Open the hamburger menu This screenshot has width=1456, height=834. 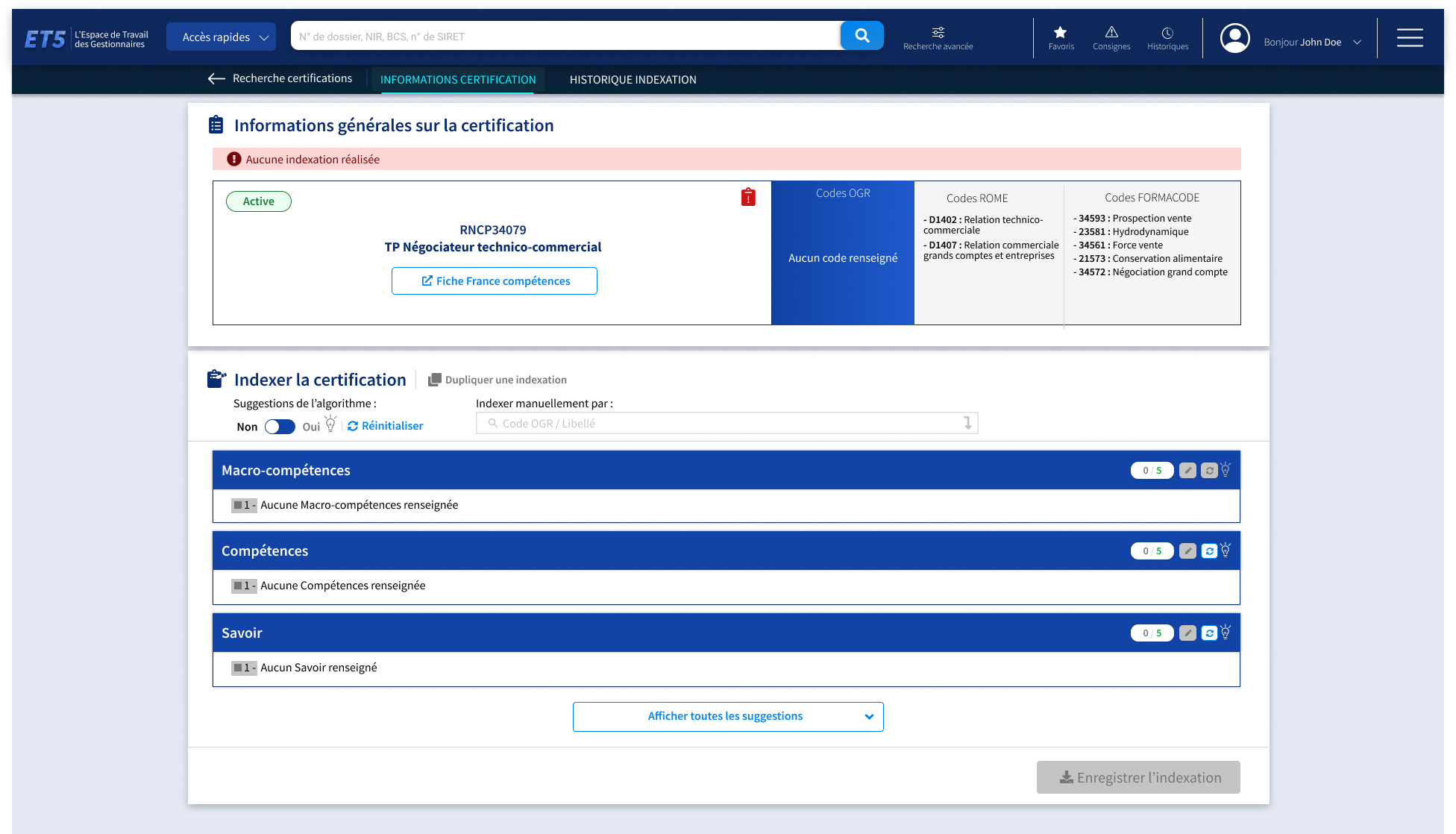1409,37
